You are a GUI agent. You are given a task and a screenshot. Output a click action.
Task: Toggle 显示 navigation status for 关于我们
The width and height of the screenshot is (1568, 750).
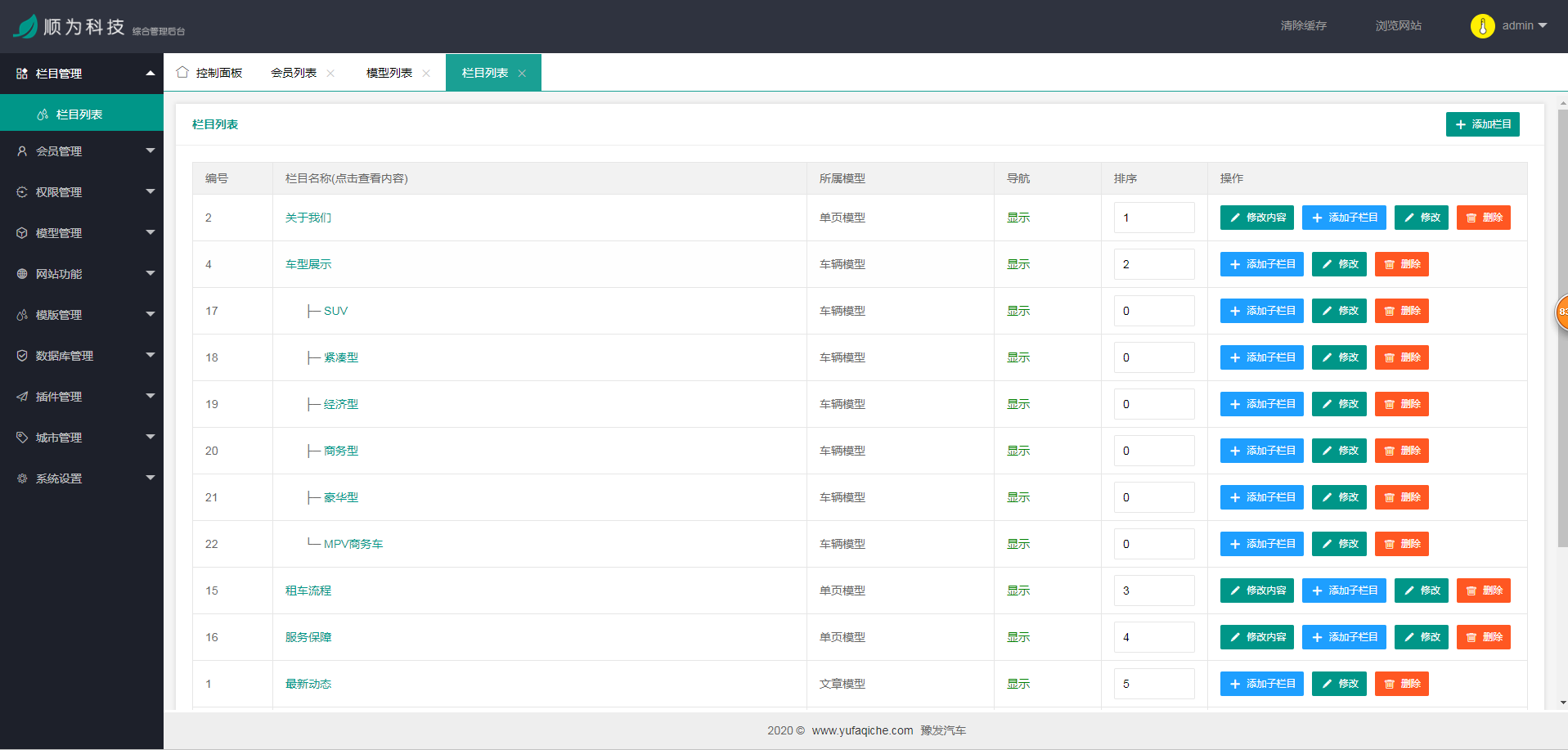[1018, 218]
